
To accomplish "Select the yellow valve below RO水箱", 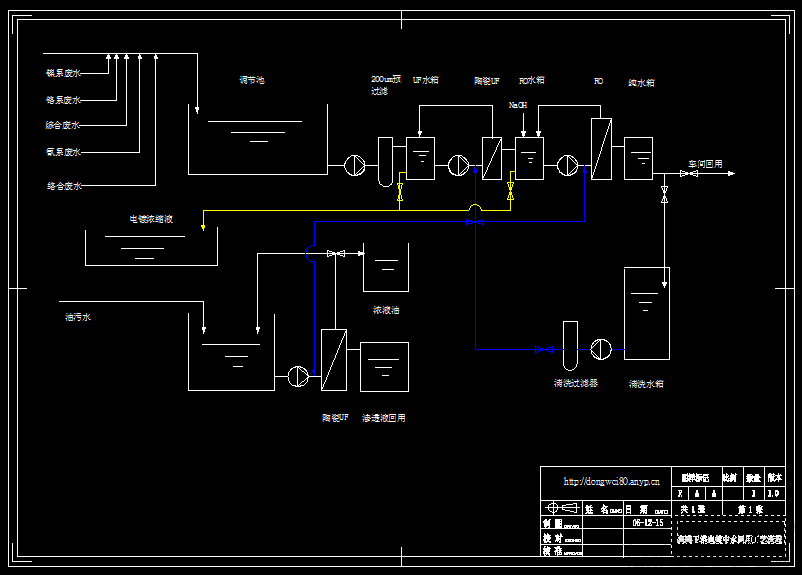I will tap(510, 191).
